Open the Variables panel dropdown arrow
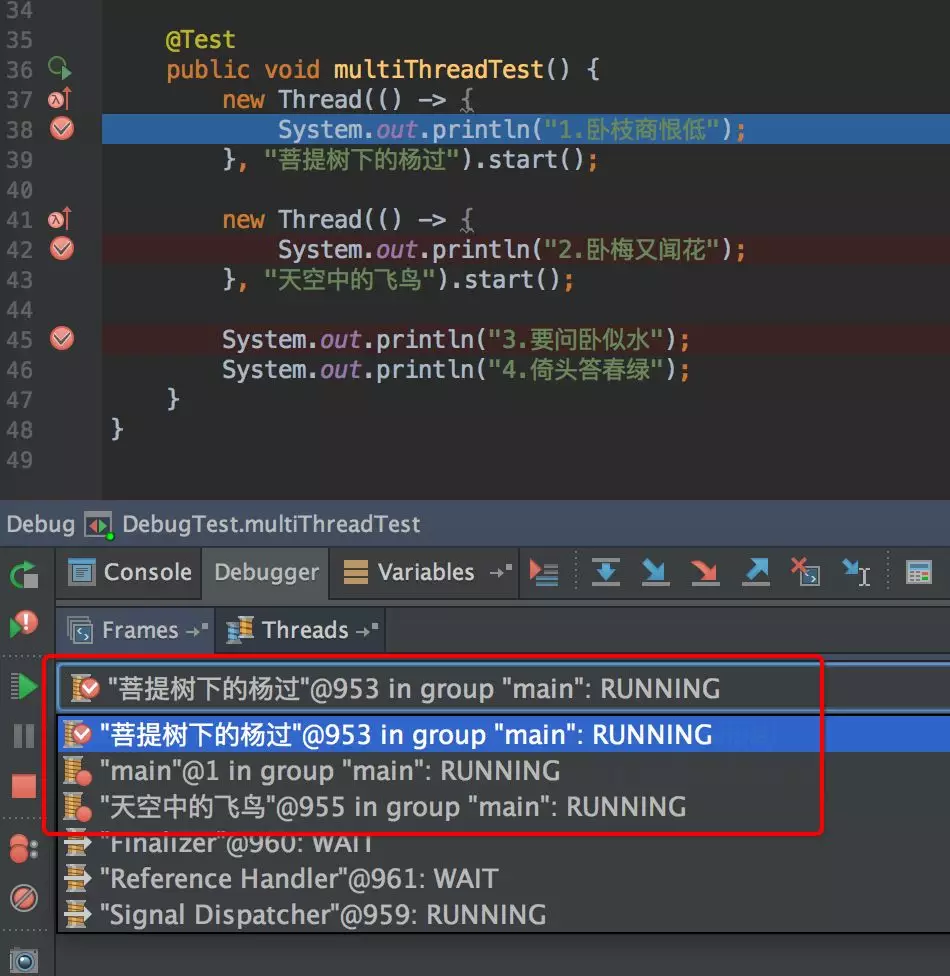The width and height of the screenshot is (950, 976). (497, 572)
